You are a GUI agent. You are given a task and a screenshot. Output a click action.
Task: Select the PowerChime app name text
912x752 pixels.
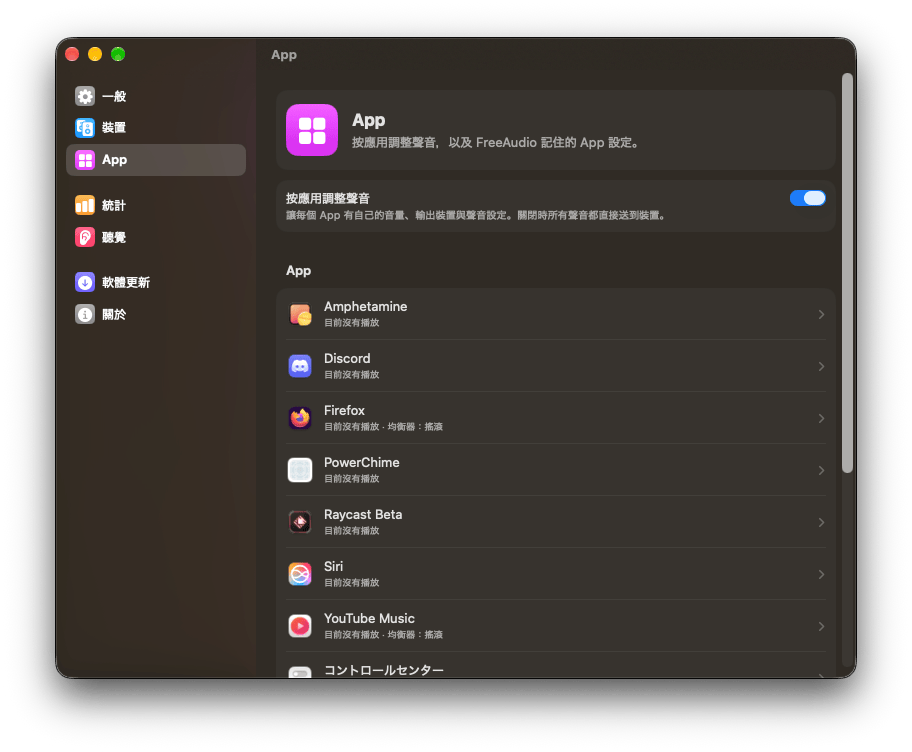[x=362, y=462]
